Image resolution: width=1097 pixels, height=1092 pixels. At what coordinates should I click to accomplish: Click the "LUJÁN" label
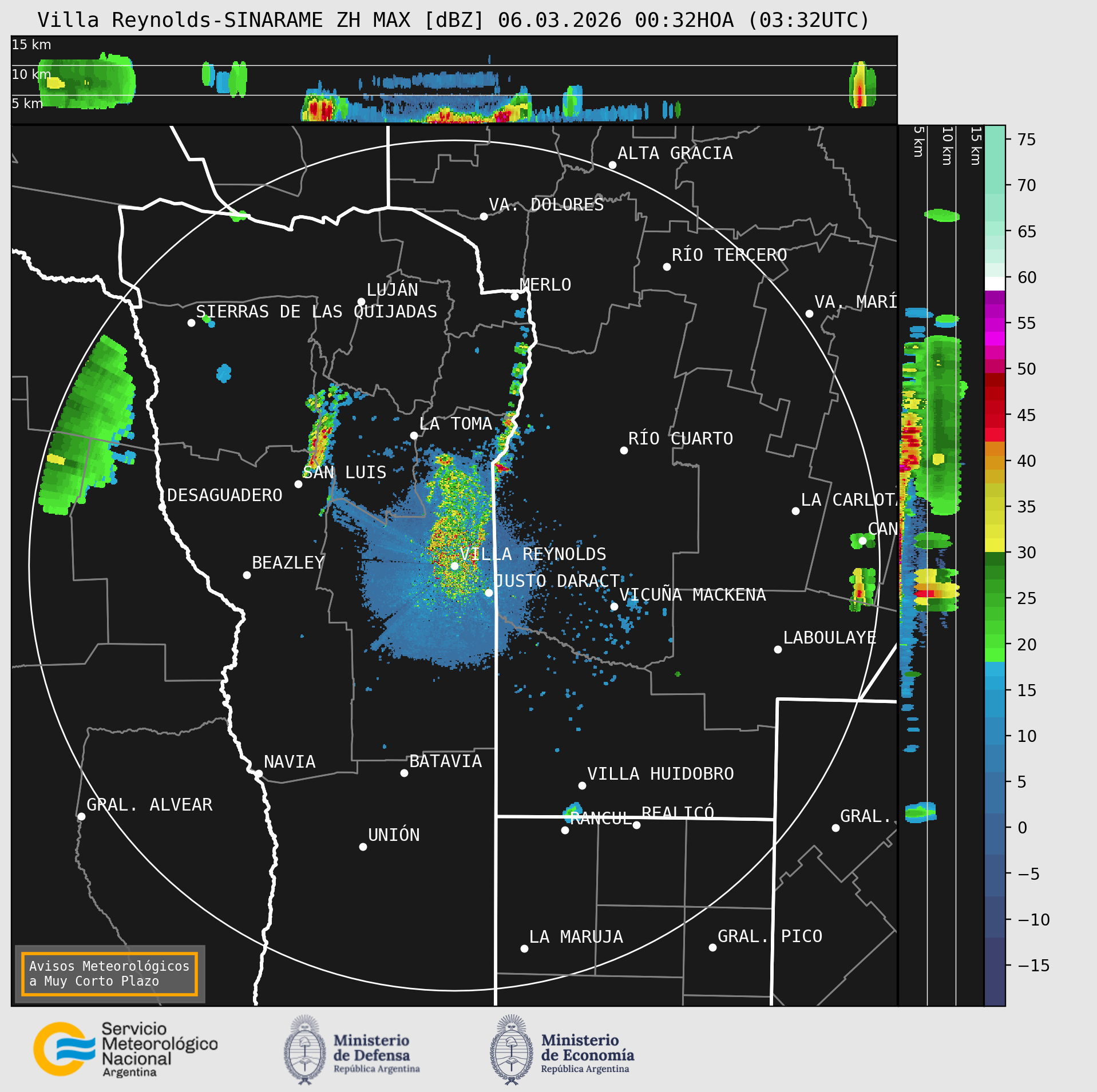(x=393, y=289)
